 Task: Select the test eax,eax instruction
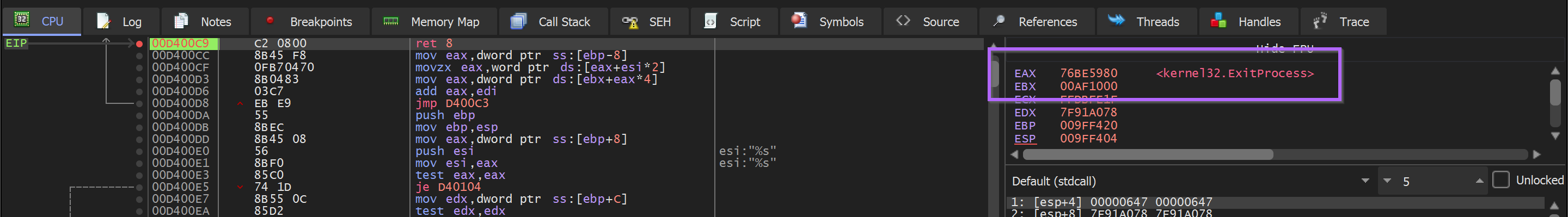(460, 175)
